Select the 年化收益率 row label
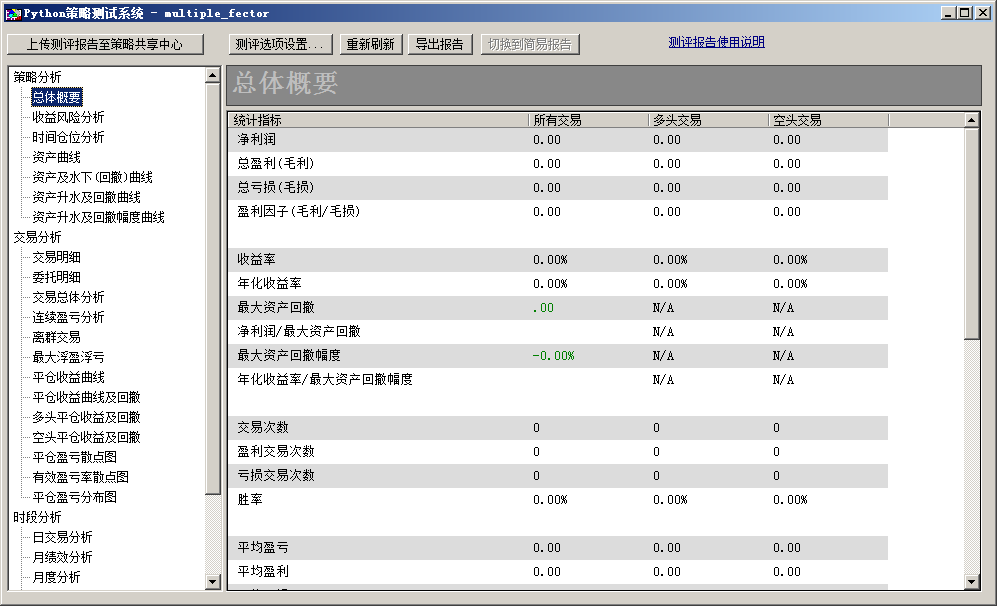This screenshot has height=606, width=997. tap(270, 284)
